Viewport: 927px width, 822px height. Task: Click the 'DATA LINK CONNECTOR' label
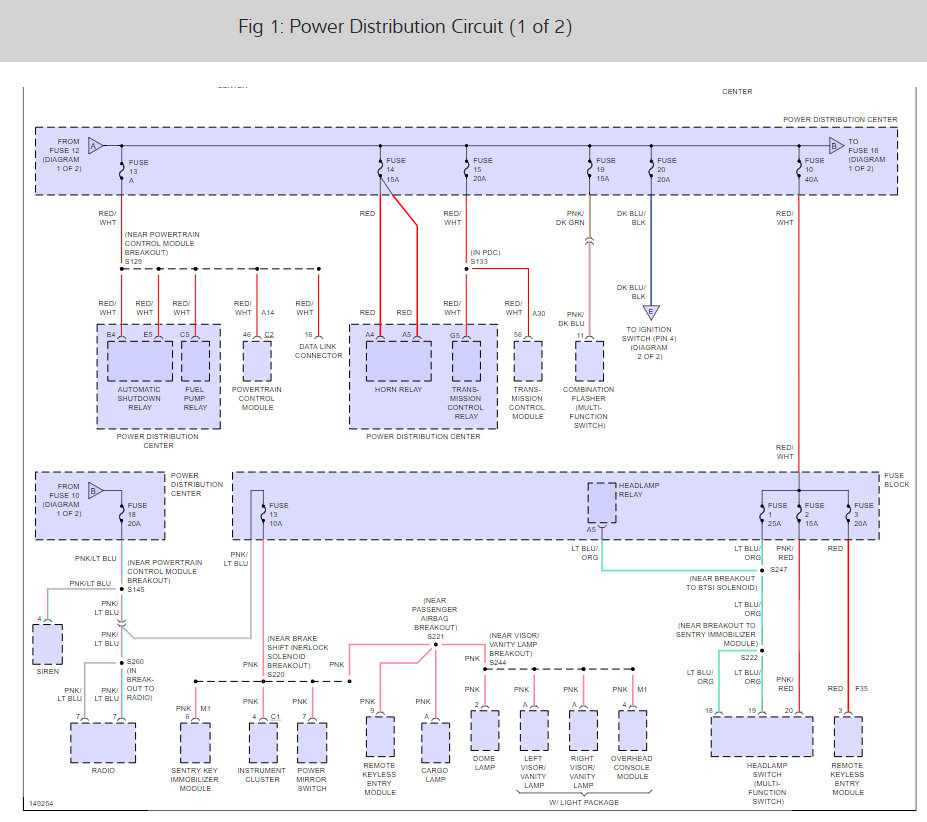[318, 351]
